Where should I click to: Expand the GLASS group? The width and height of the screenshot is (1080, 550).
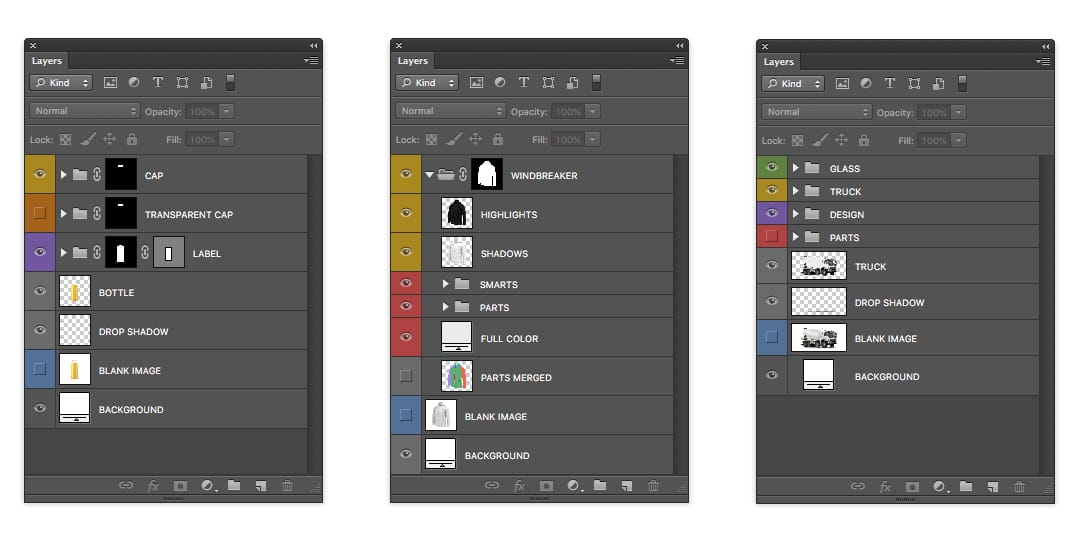coord(796,168)
